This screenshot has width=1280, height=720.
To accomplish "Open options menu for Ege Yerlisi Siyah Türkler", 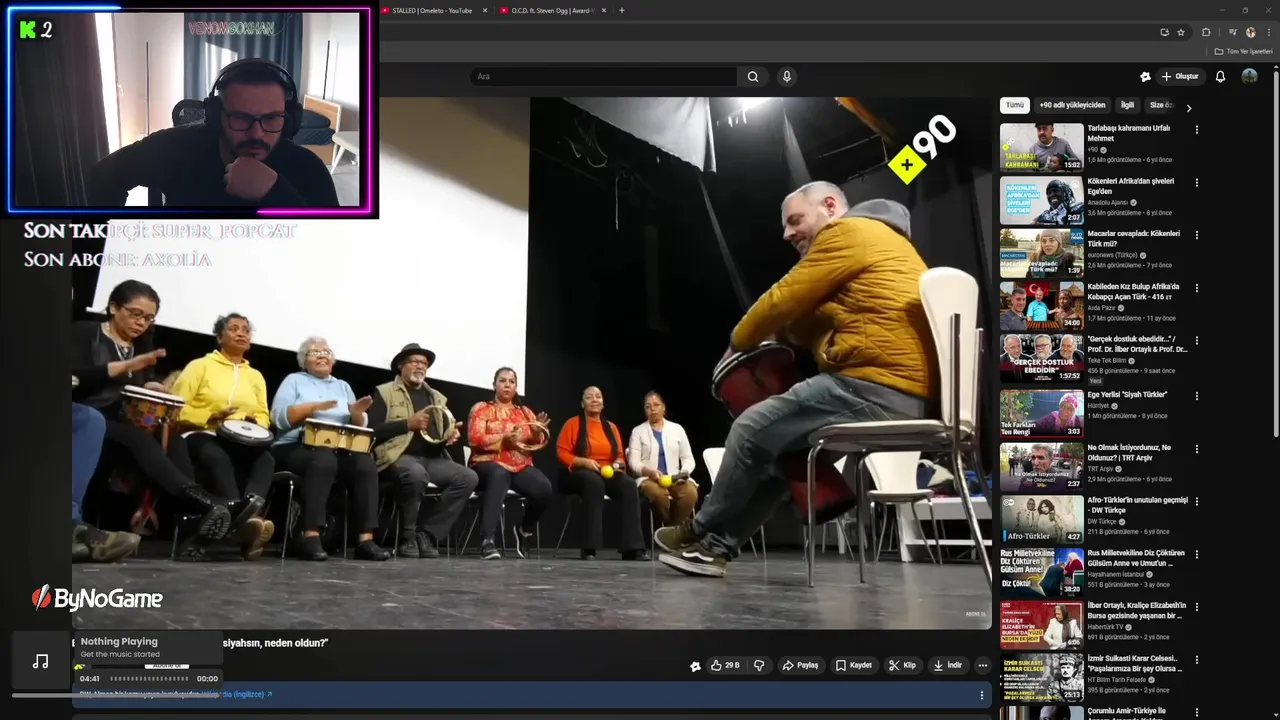I will [x=1196, y=395].
